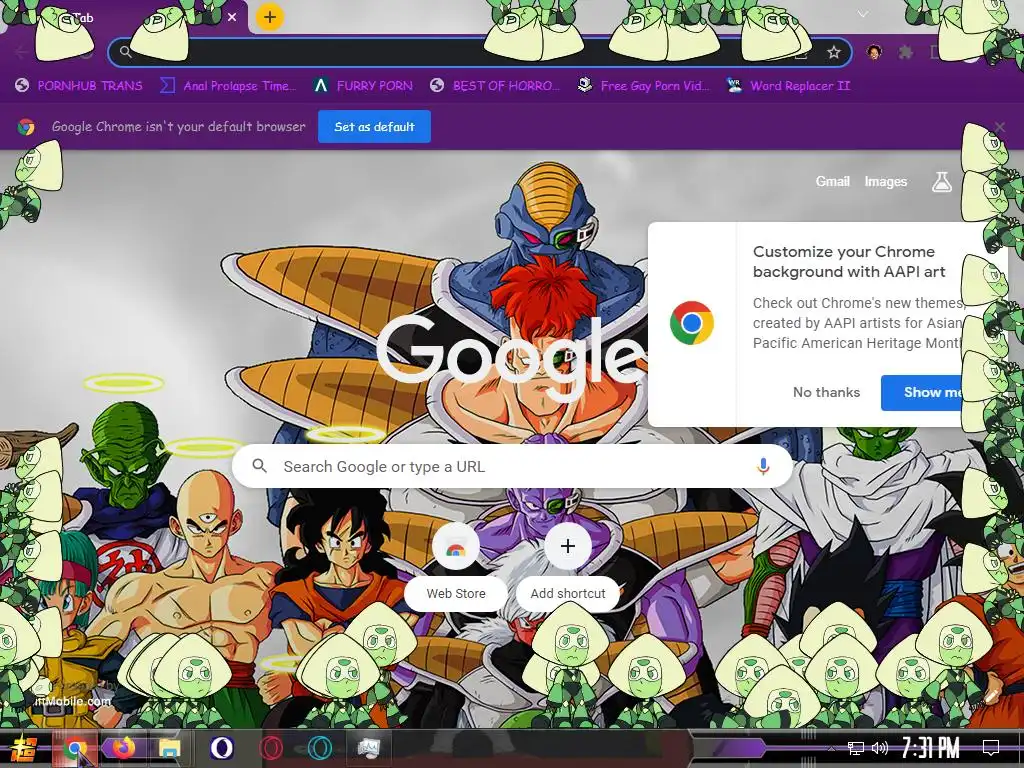Dismiss the default browser infobar
The width and height of the screenshot is (1024, 768).
tap(1000, 127)
